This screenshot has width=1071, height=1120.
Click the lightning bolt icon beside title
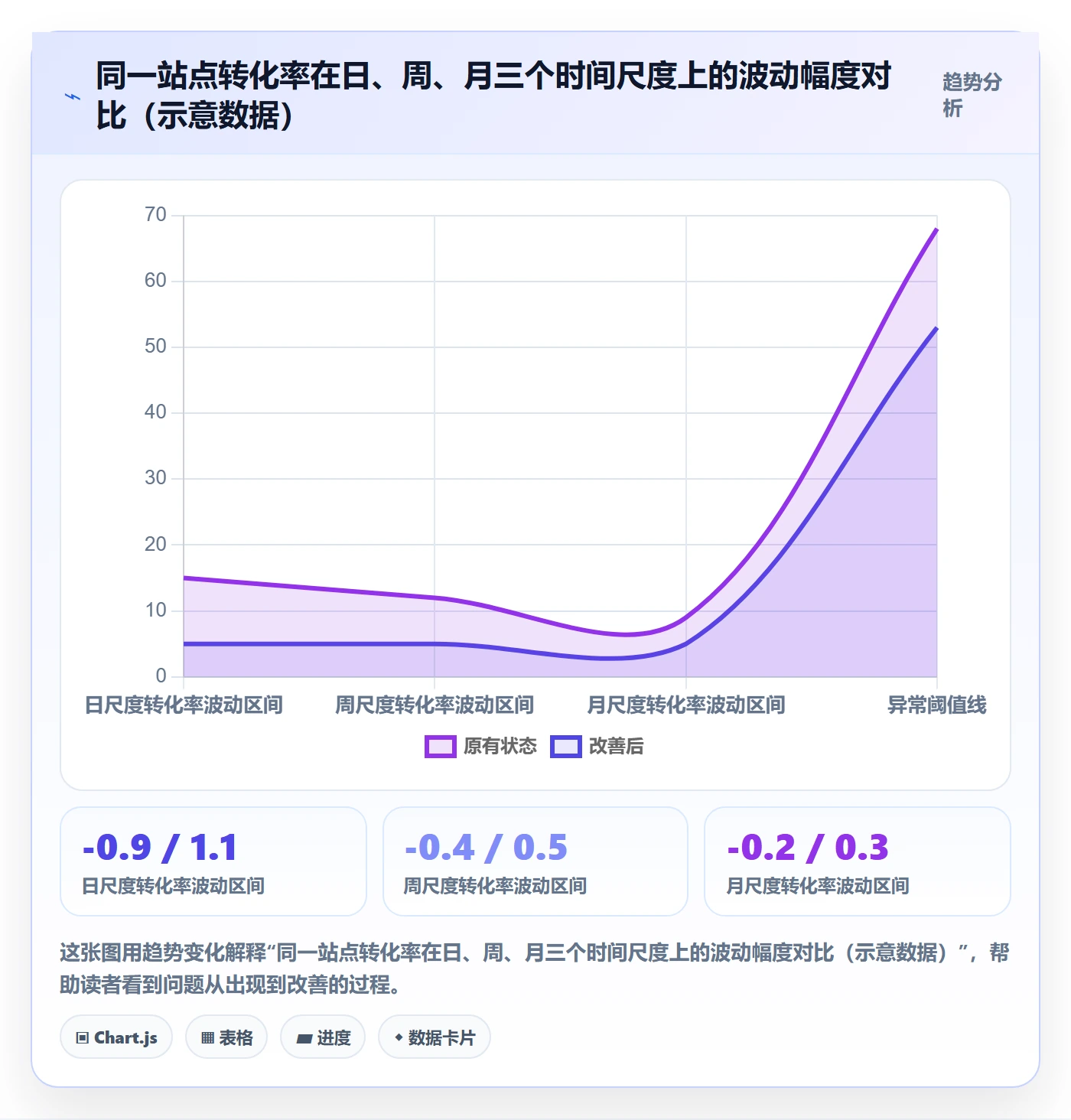pyautogui.click(x=73, y=96)
